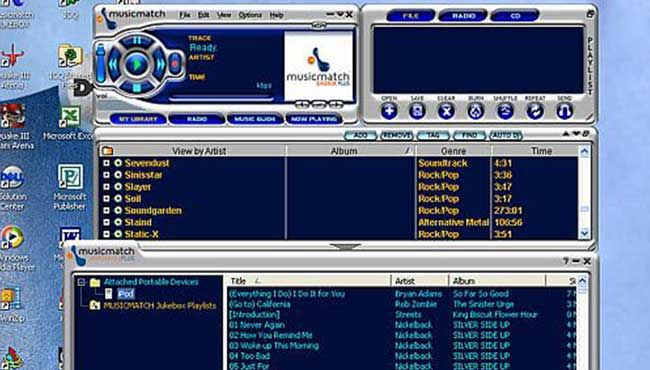Clear the playlist with Clear icon
This screenshot has height=370, width=650.
446,111
